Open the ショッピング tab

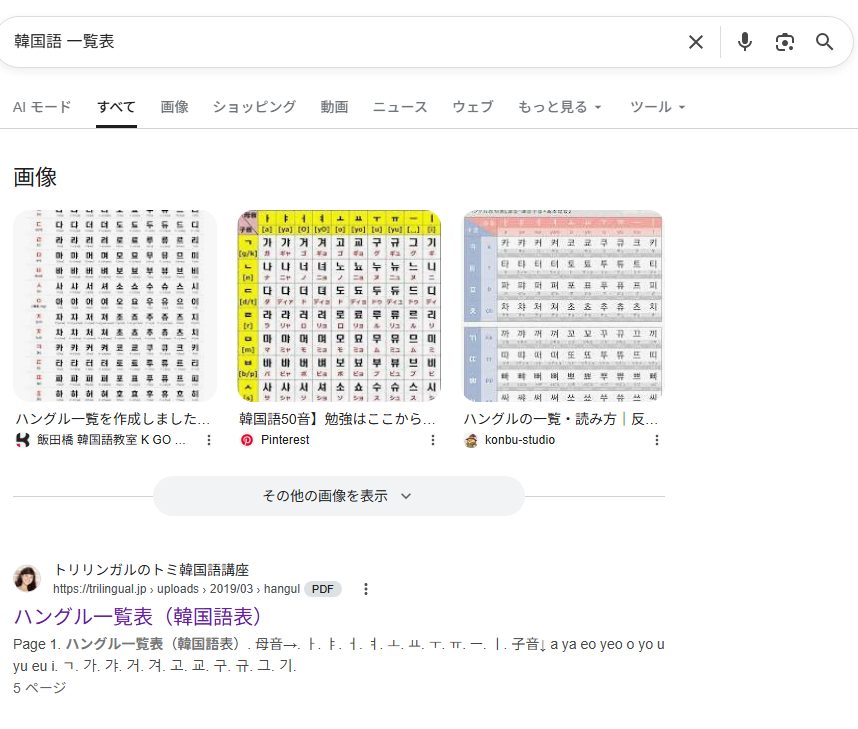254,107
